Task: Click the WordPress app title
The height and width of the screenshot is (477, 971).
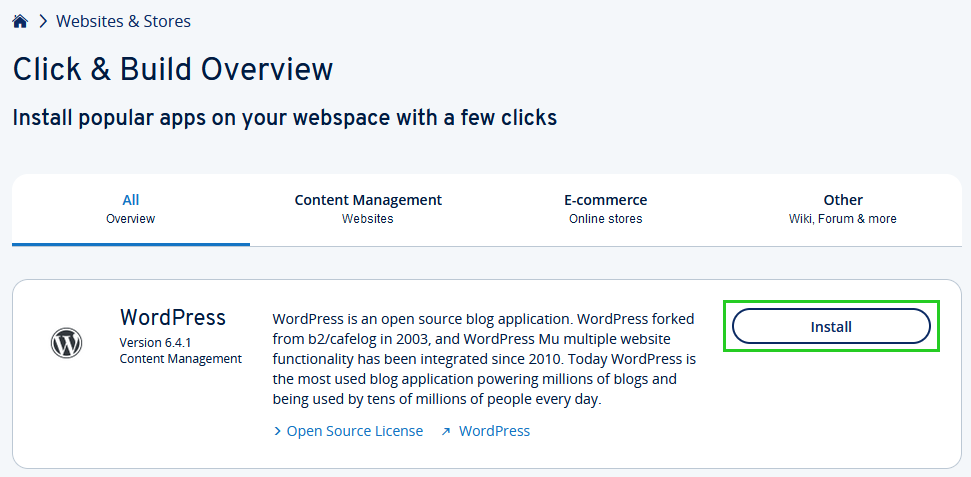Action: (x=173, y=318)
